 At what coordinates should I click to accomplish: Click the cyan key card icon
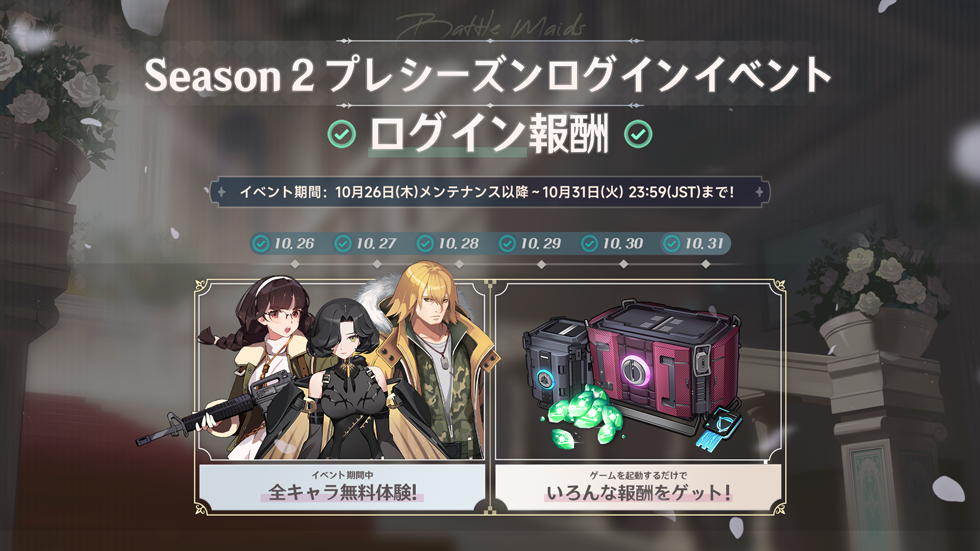pos(723,427)
